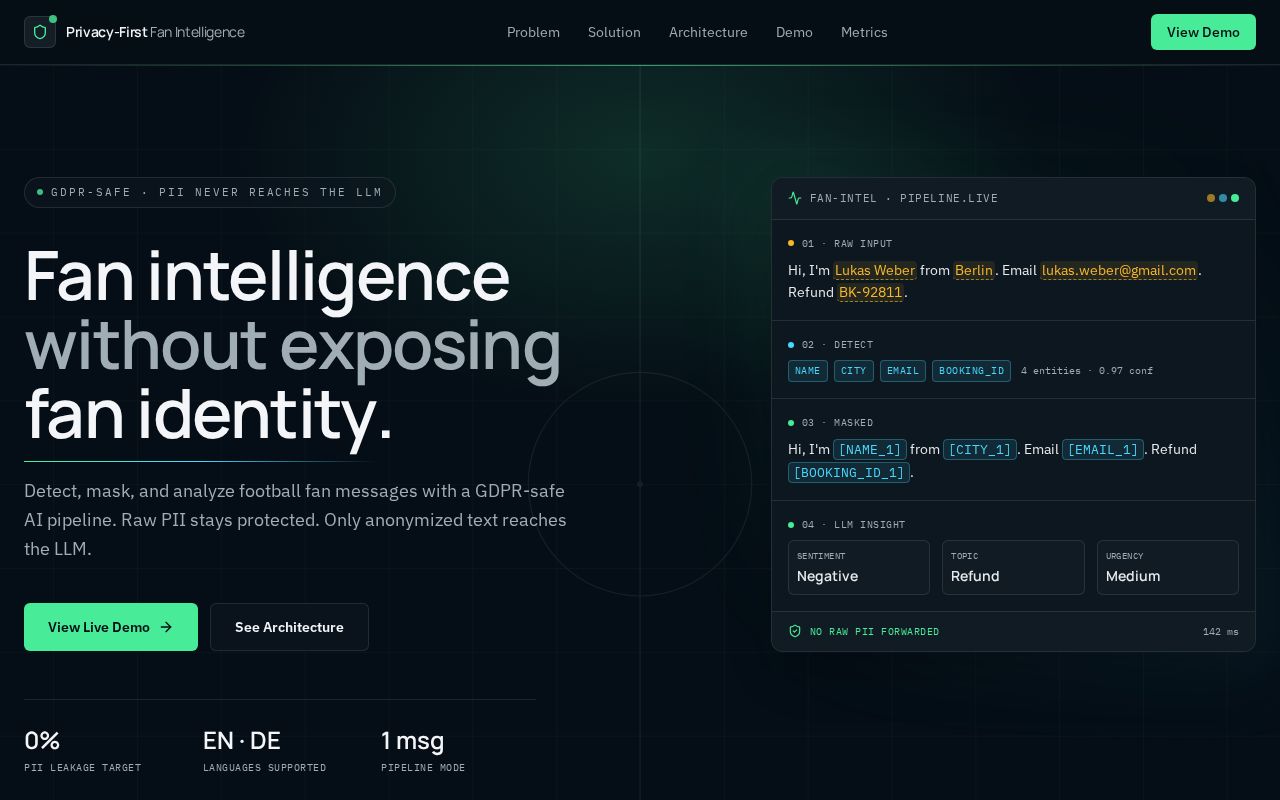Click the [EMAIL_1] masked token

pos(1103,450)
